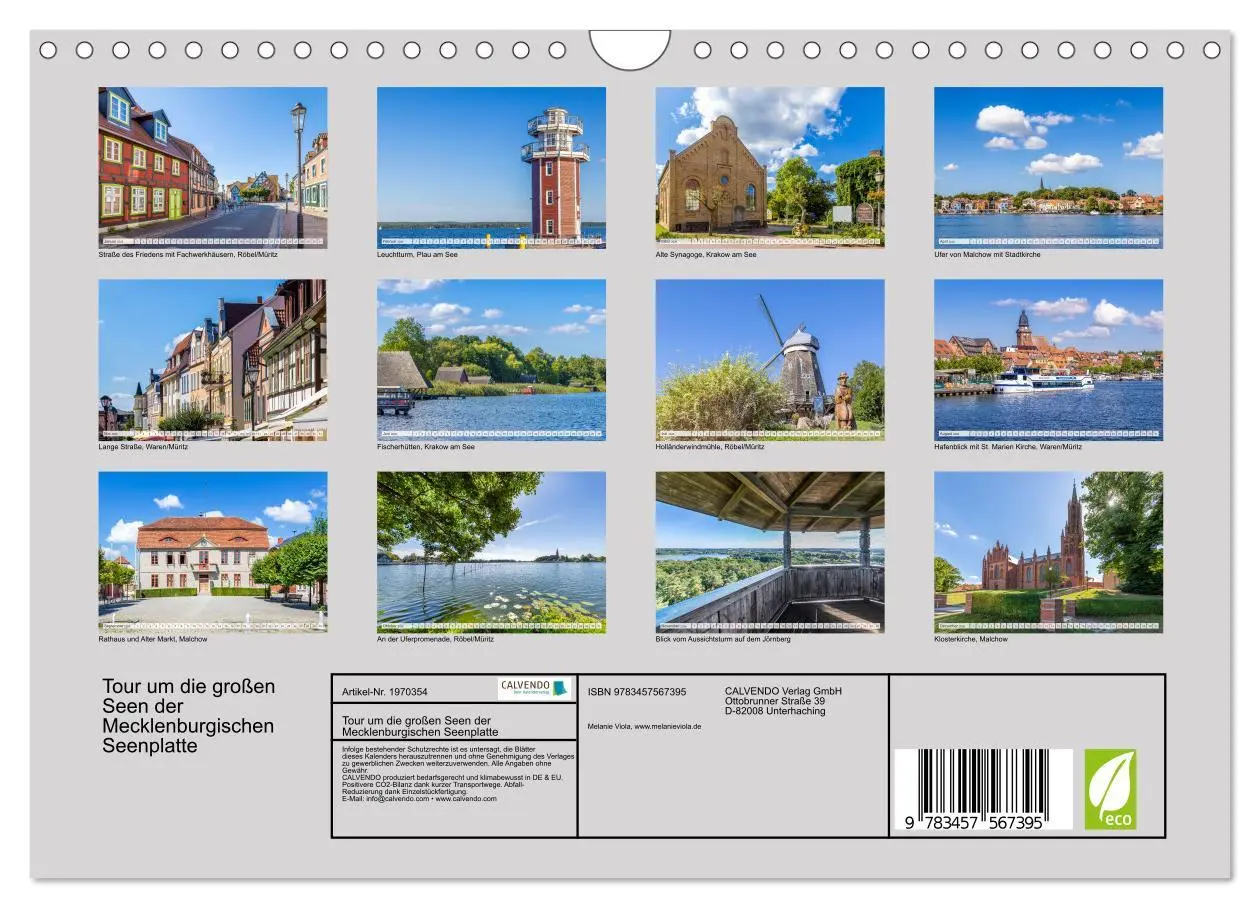Screen dimensions: 1260x908
Task: Click the info@calvendo.com email line
Action: point(419,799)
